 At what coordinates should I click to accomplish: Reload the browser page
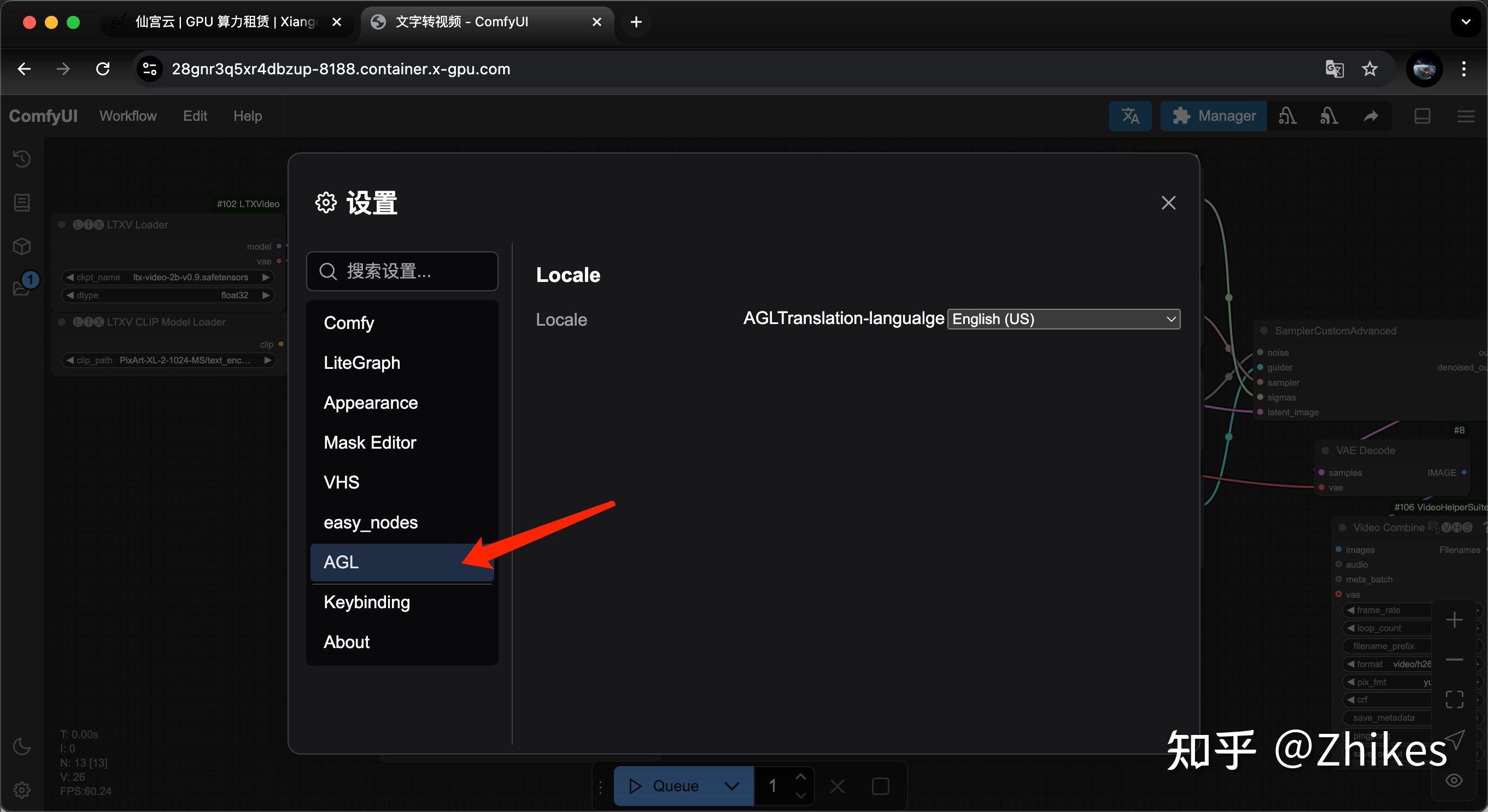[x=103, y=69]
